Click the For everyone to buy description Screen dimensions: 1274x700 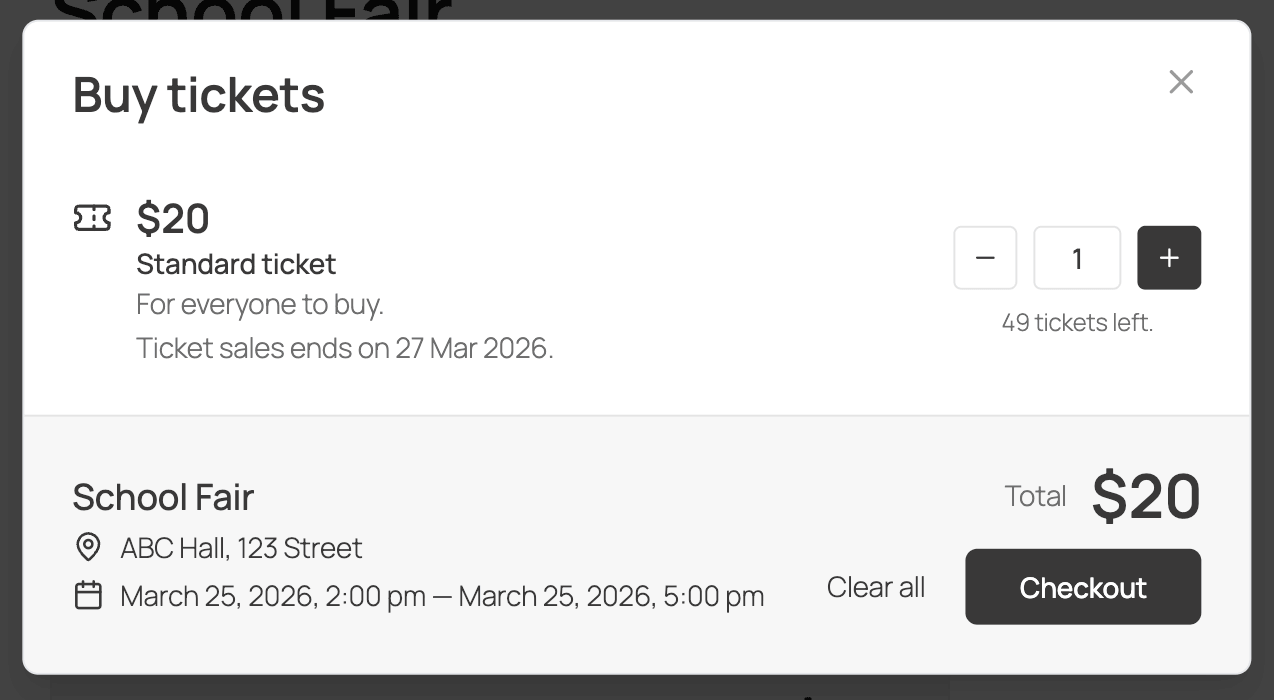point(260,303)
